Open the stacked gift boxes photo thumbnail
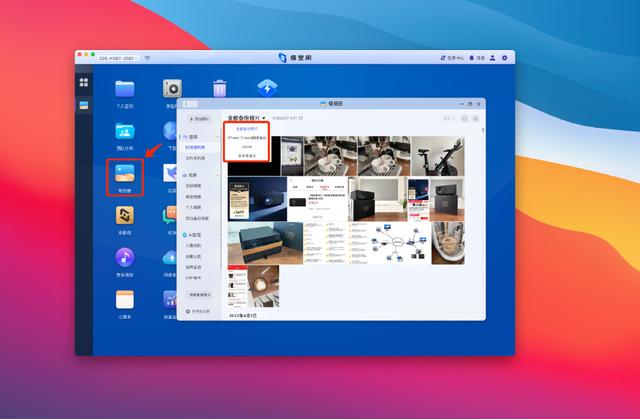The height and width of the screenshot is (419, 640). coord(265,243)
